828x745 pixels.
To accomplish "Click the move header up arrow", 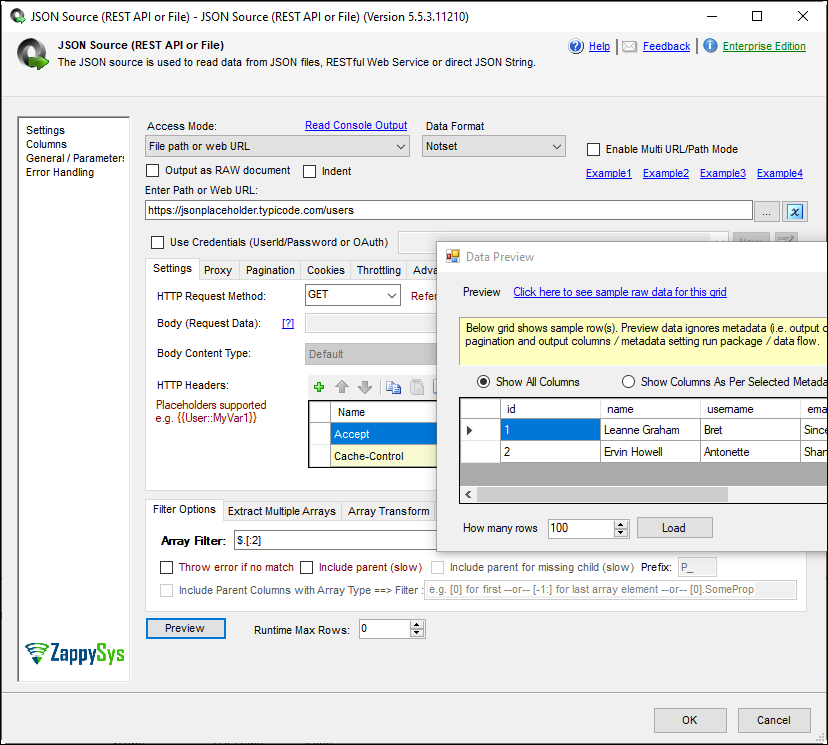I will [x=342, y=387].
